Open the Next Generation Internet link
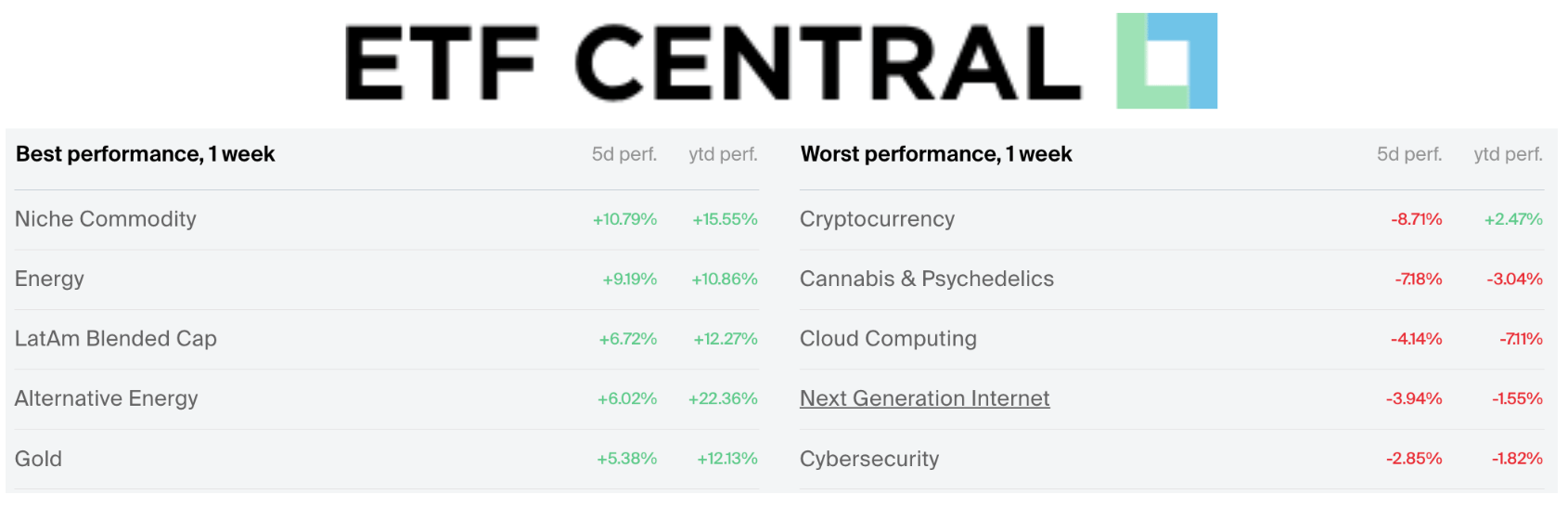1568x507 pixels. (924, 398)
